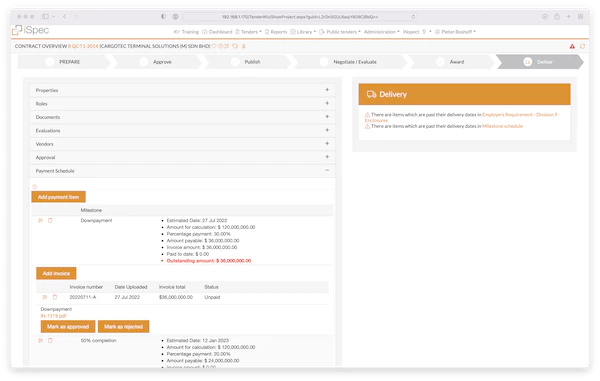The width and height of the screenshot is (600, 381).
Task: Open the iNspect menu item
Action: coord(411,32)
